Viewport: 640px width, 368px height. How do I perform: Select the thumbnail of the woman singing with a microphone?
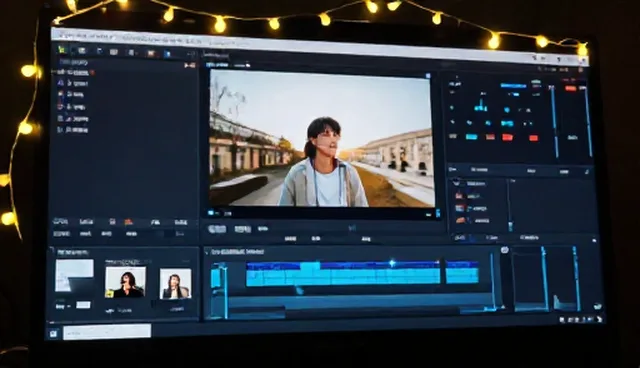tap(125, 282)
